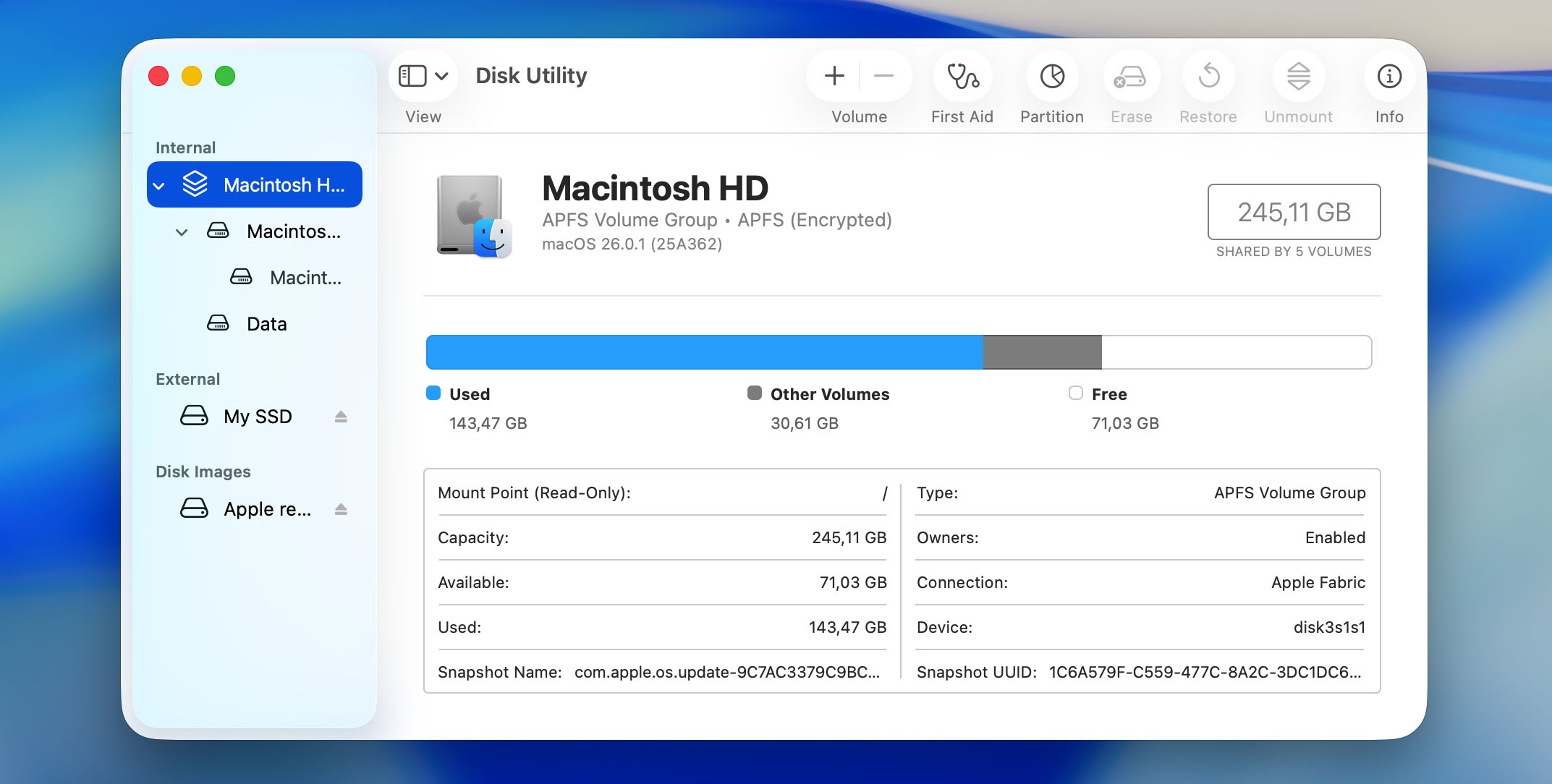
Task: Click the 30,61 GB Other Volumes value
Action: (804, 423)
